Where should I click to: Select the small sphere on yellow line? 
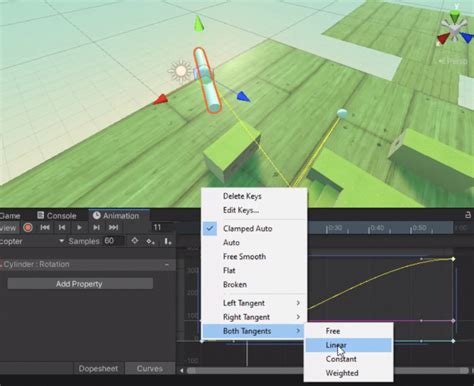[x=342, y=114]
